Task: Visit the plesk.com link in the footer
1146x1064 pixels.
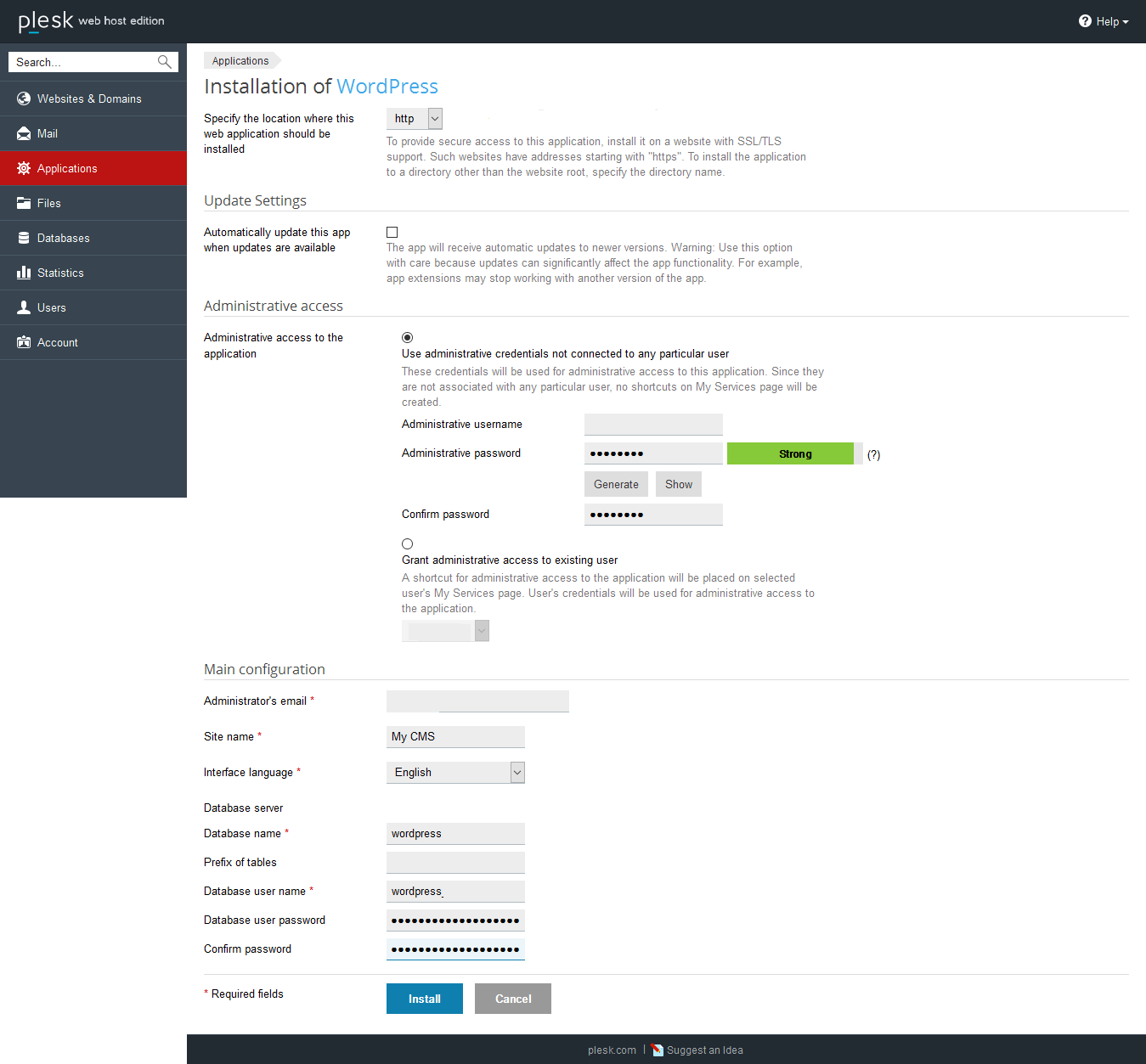Action: click(612, 1050)
